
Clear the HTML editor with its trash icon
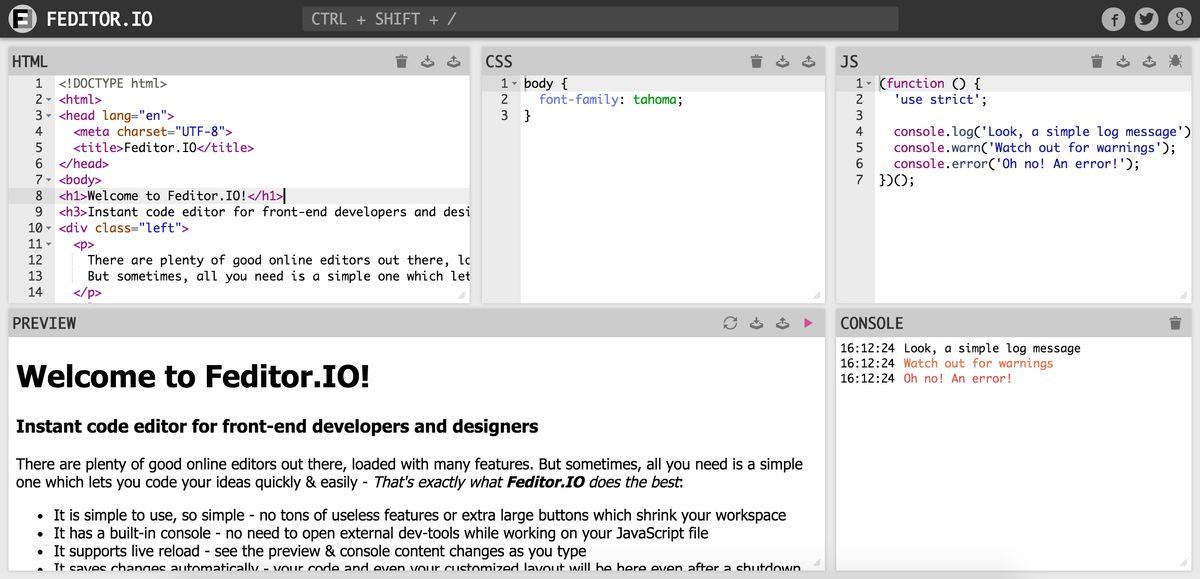click(402, 62)
